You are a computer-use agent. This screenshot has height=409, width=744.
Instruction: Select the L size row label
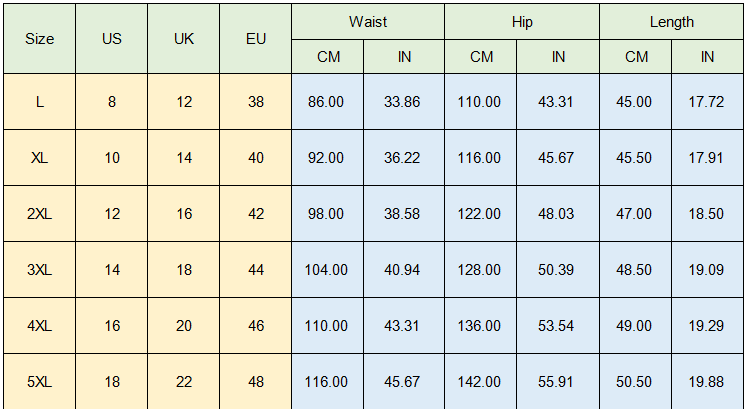tap(39, 102)
